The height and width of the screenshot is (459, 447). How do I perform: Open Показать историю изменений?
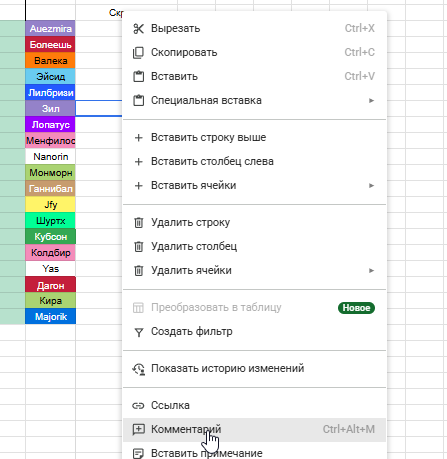click(x=254, y=368)
